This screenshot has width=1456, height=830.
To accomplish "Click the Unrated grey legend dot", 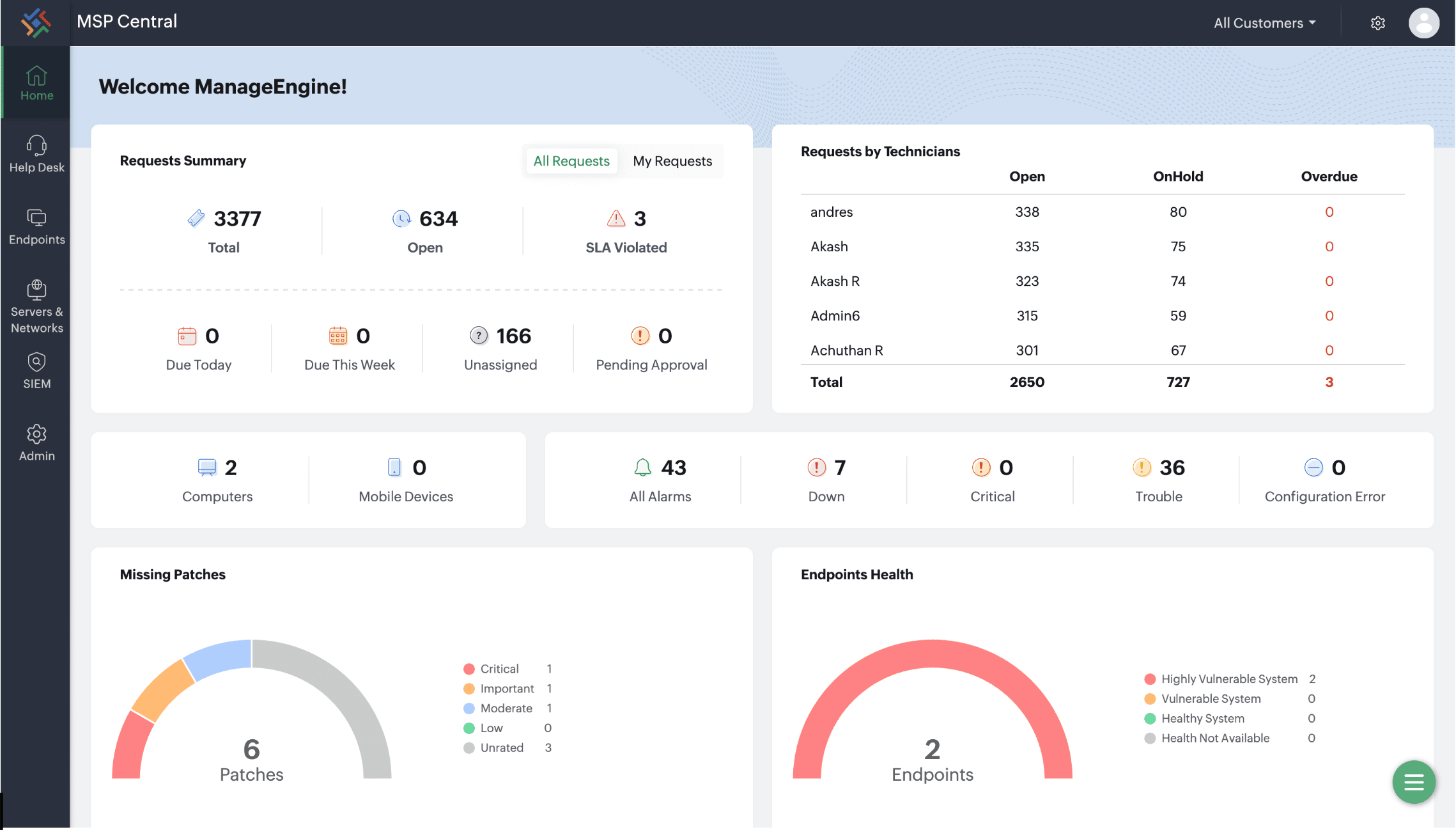I will click(469, 748).
